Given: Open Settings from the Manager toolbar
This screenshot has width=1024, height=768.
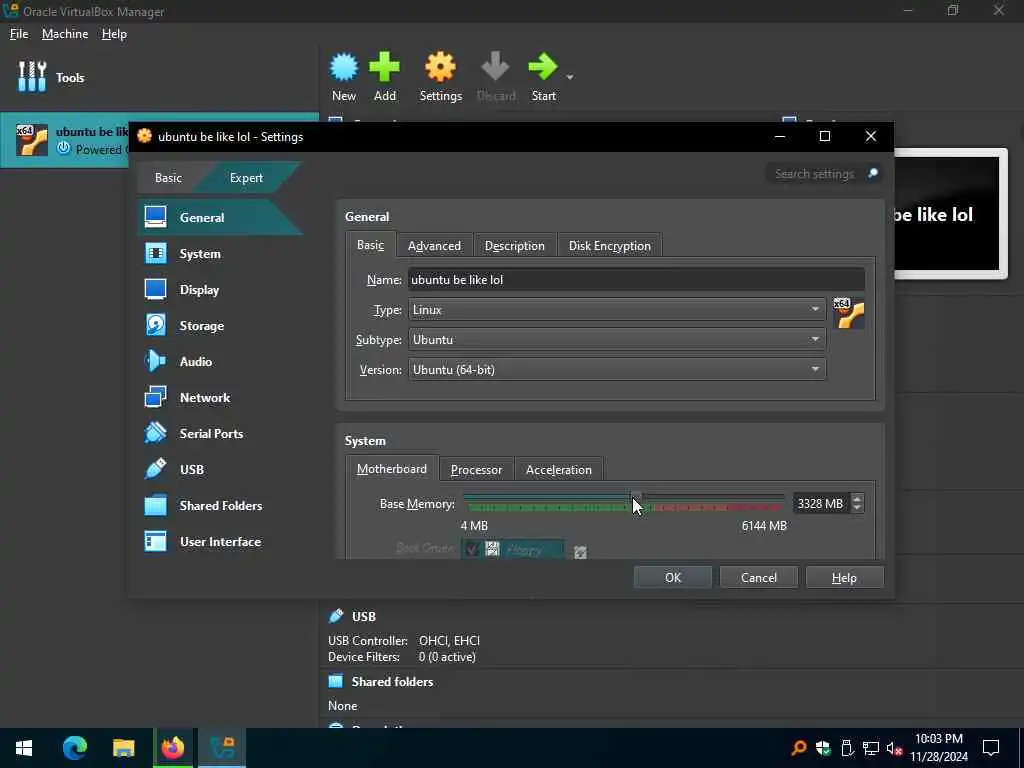Looking at the screenshot, I should [x=440, y=77].
